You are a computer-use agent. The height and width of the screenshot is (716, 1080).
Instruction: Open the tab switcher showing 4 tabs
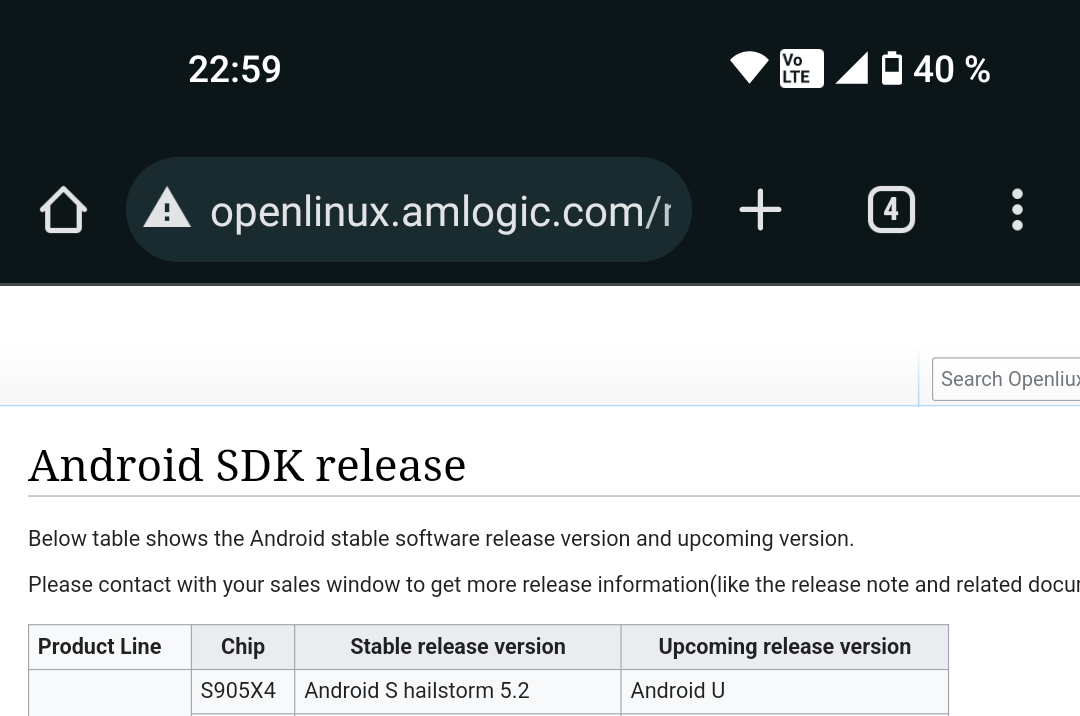(891, 209)
